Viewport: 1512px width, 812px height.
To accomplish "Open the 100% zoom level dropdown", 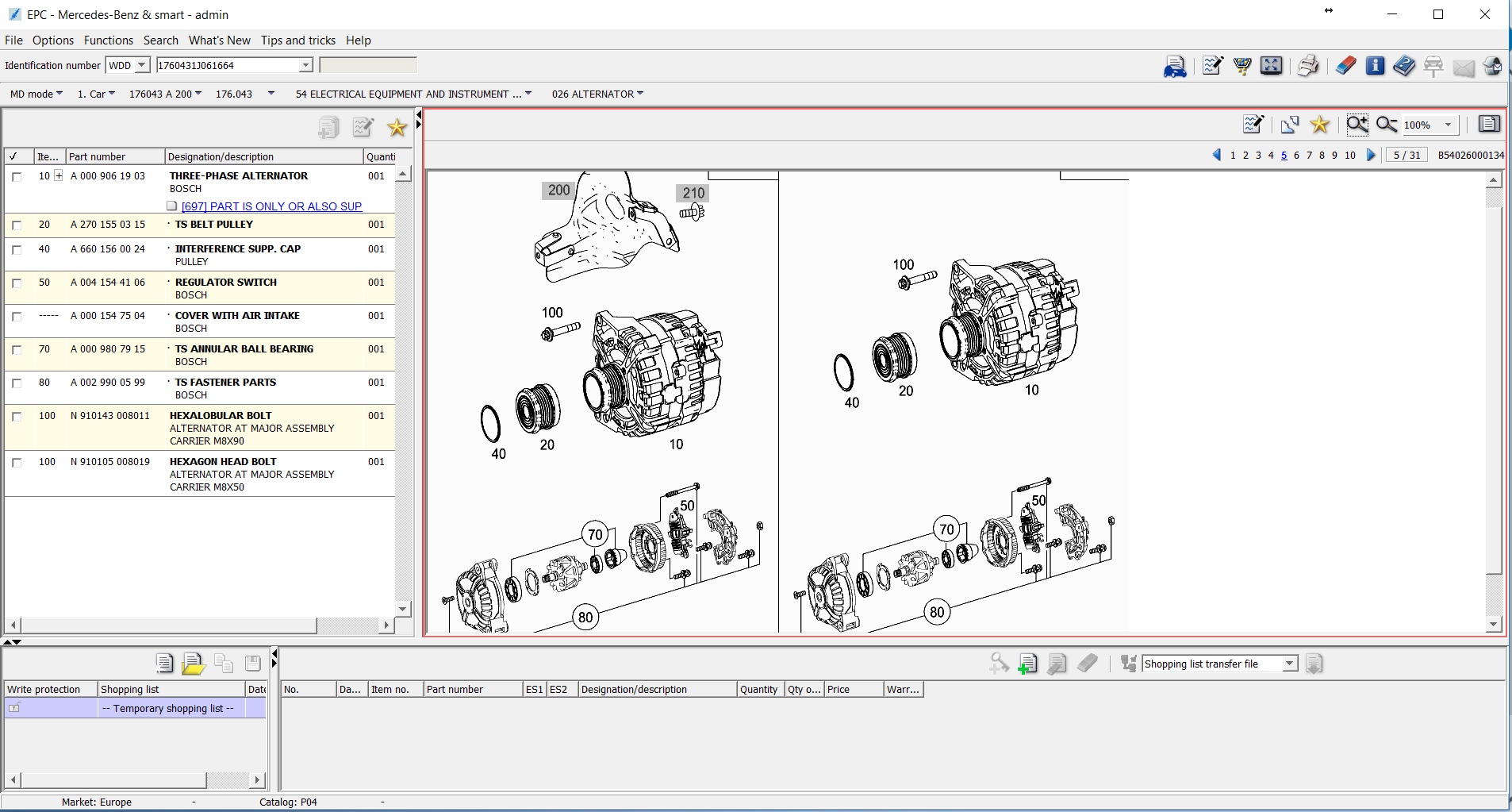I will coord(1448,125).
